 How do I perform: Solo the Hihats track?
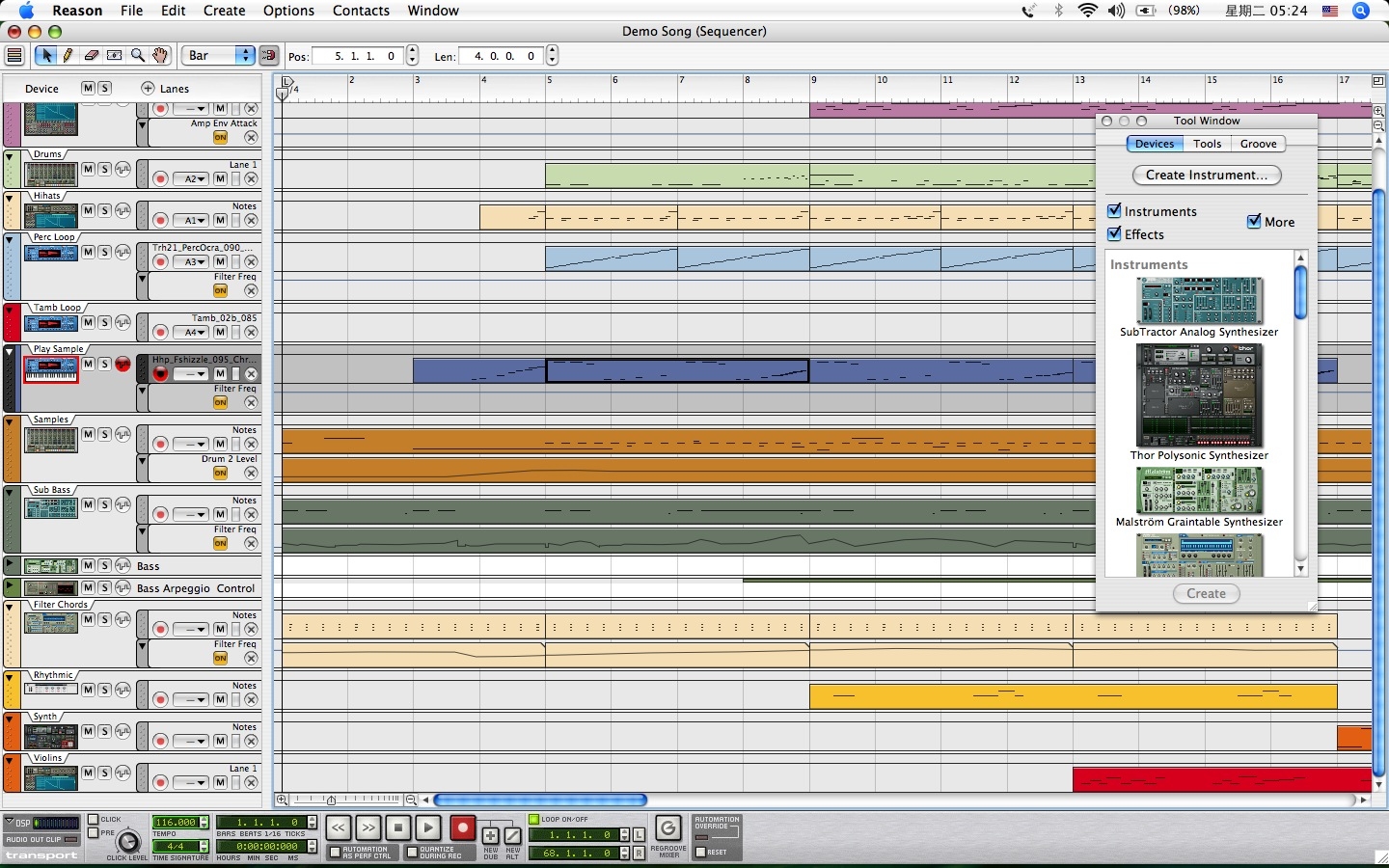[x=104, y=210]
